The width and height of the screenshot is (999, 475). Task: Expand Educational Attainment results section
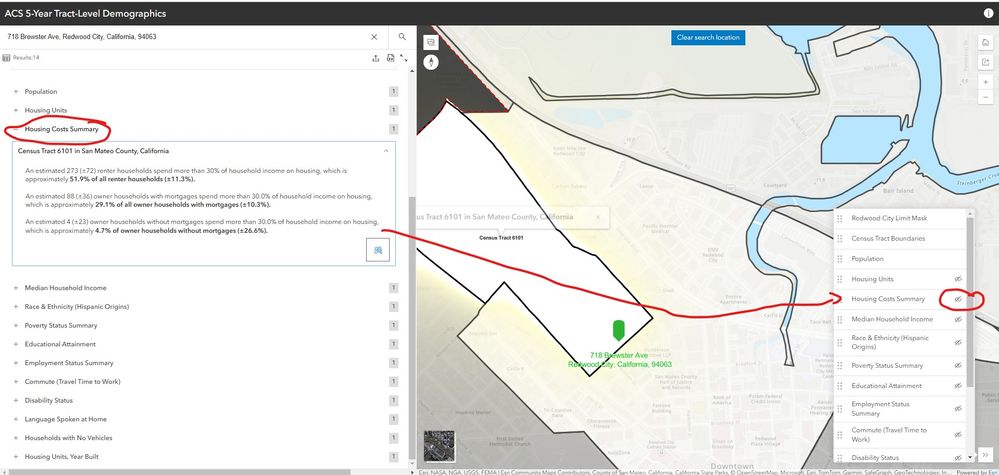coord(16,344)
